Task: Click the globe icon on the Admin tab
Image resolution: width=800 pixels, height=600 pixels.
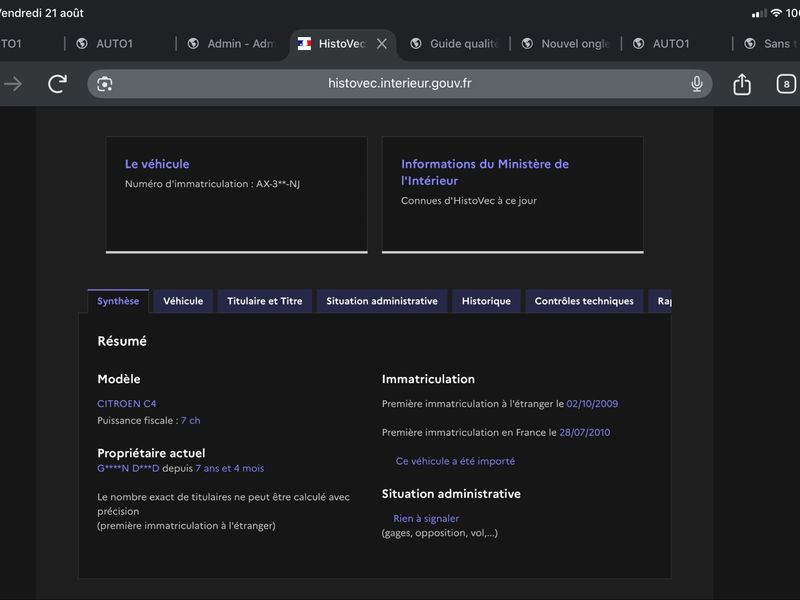Action: click(x=193, y=44)
